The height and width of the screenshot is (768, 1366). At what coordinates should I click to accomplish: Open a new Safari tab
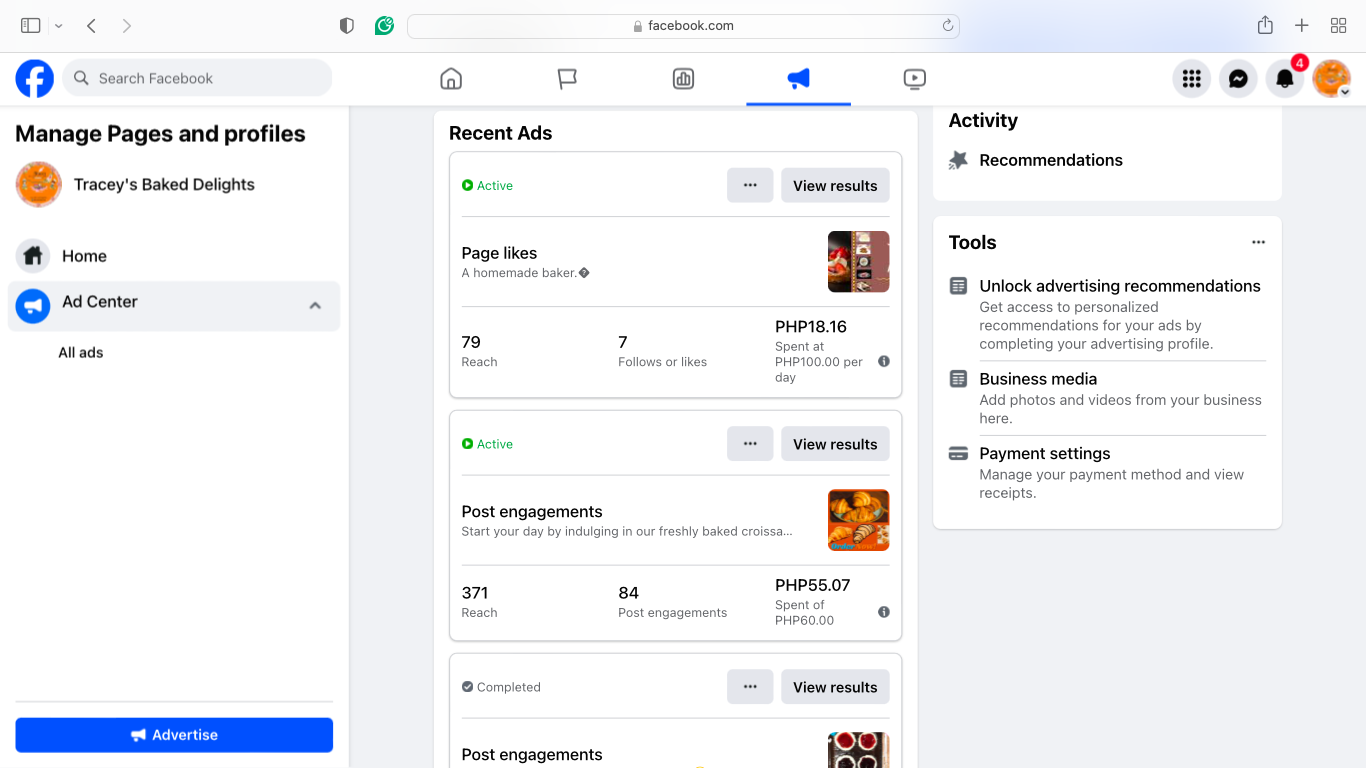tap(1301, 26)
